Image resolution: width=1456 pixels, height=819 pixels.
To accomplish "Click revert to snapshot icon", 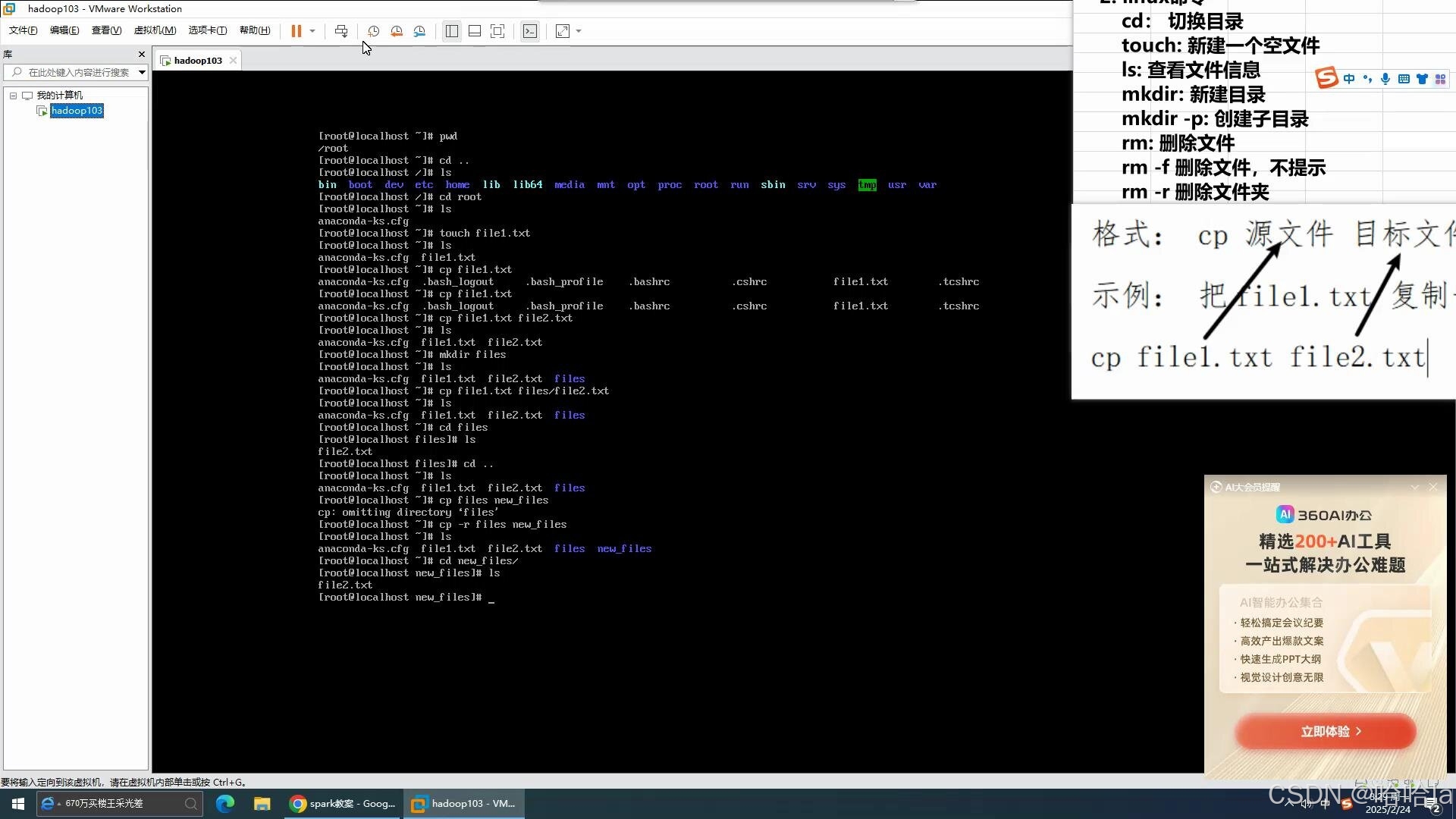I will 397,31.
